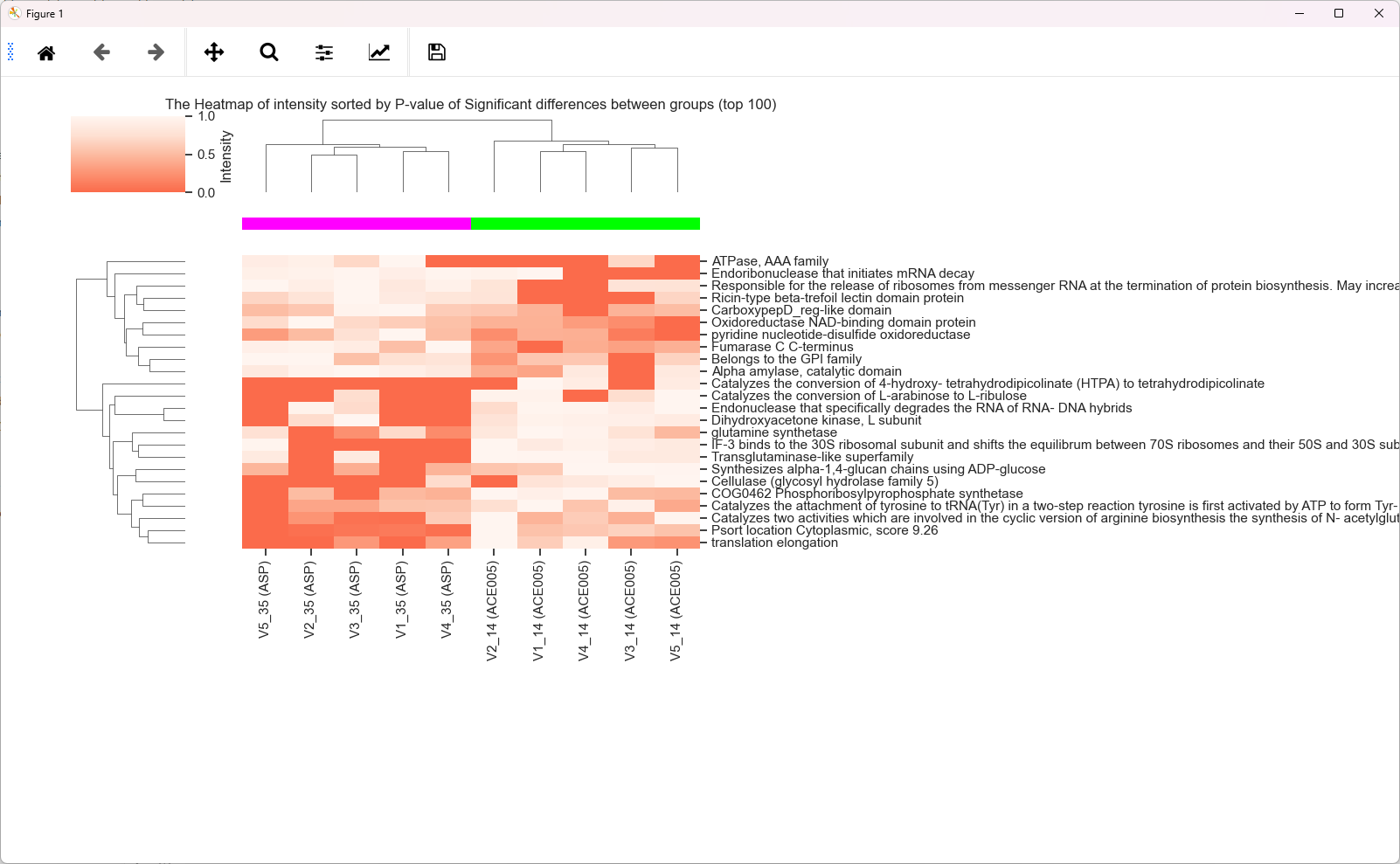The width and height of the screenshot is (1400, 864).
Task: Minimize the Figure 1 window
Action: (1300, 13)
